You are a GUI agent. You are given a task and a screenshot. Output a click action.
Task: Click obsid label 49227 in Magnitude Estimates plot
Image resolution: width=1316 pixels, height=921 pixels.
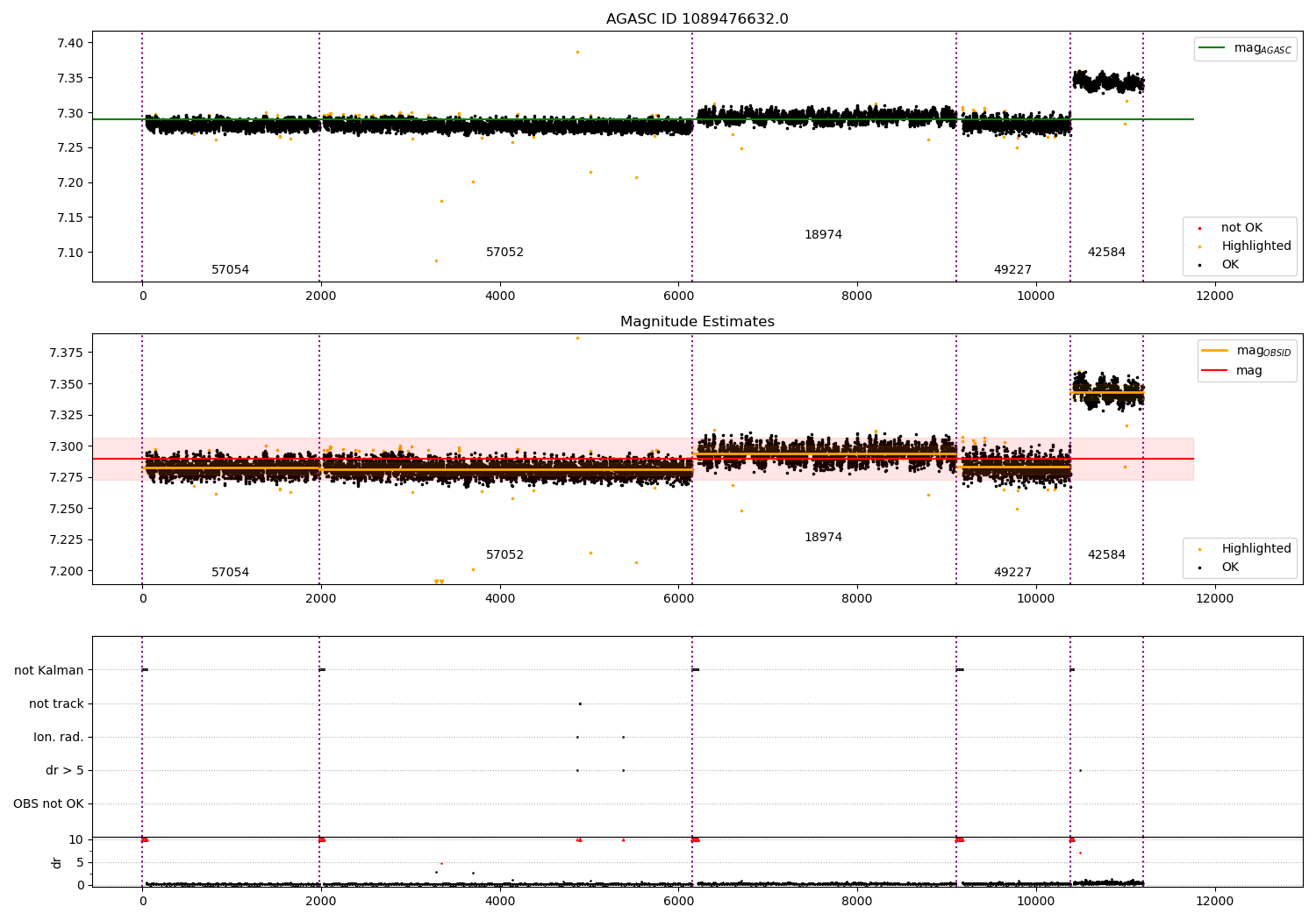point(1012,572)
